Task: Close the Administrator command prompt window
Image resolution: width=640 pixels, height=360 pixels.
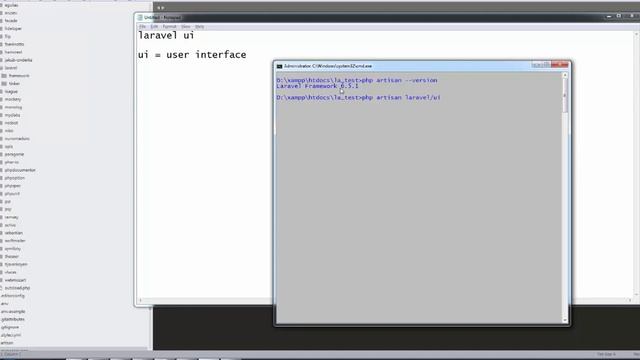Action: click(560, 64)
